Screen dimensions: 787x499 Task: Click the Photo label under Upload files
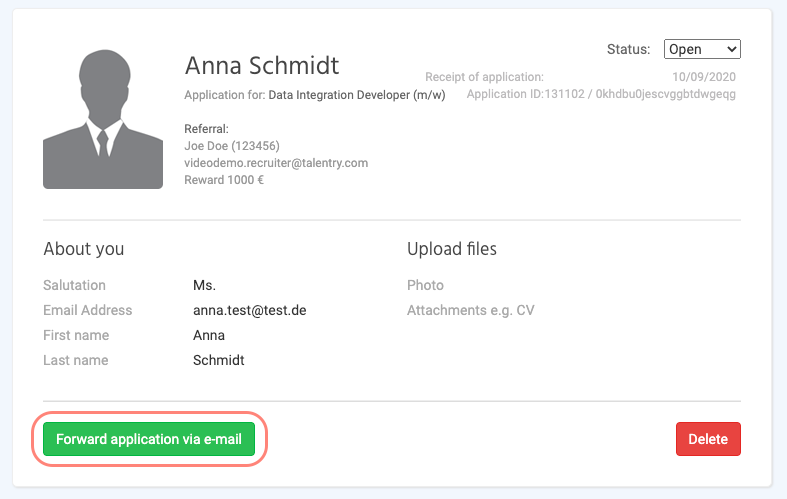[425, 285]
